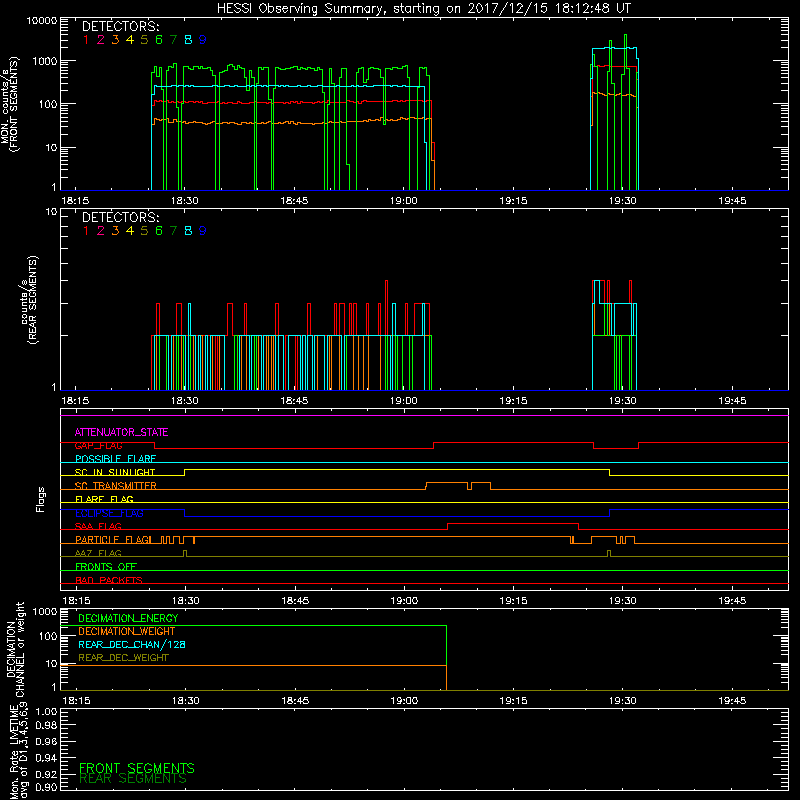Click "18:45" time label under the Flags panel

click(x=295, y=601)
